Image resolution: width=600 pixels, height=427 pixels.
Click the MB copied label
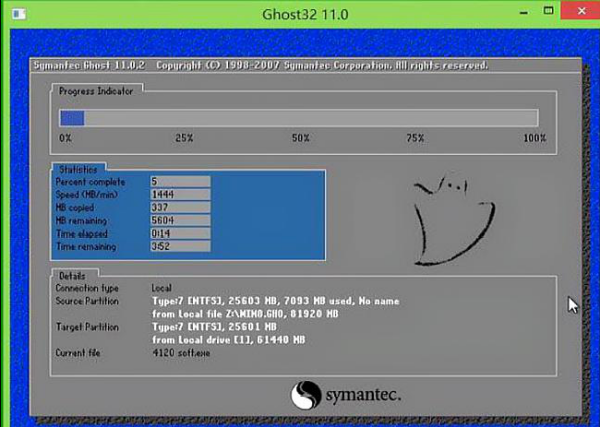tap(75, 208)
